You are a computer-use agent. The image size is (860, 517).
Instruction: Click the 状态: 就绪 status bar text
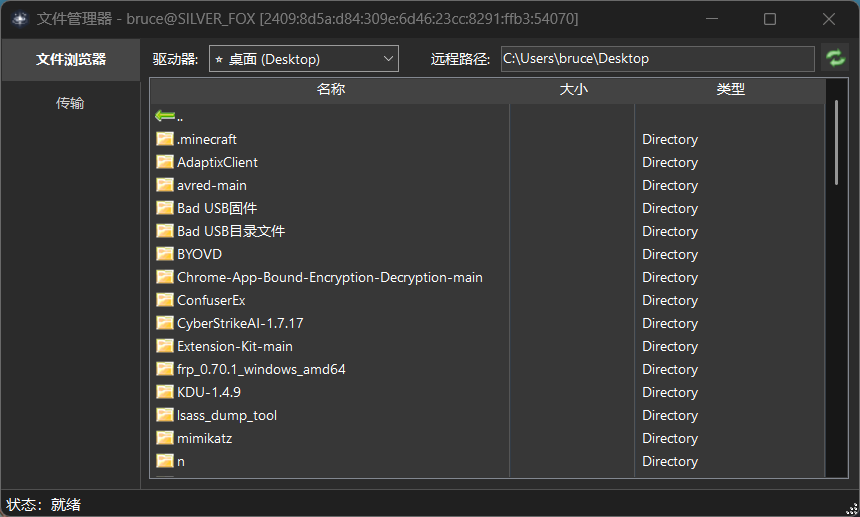(x=43, y=504)
